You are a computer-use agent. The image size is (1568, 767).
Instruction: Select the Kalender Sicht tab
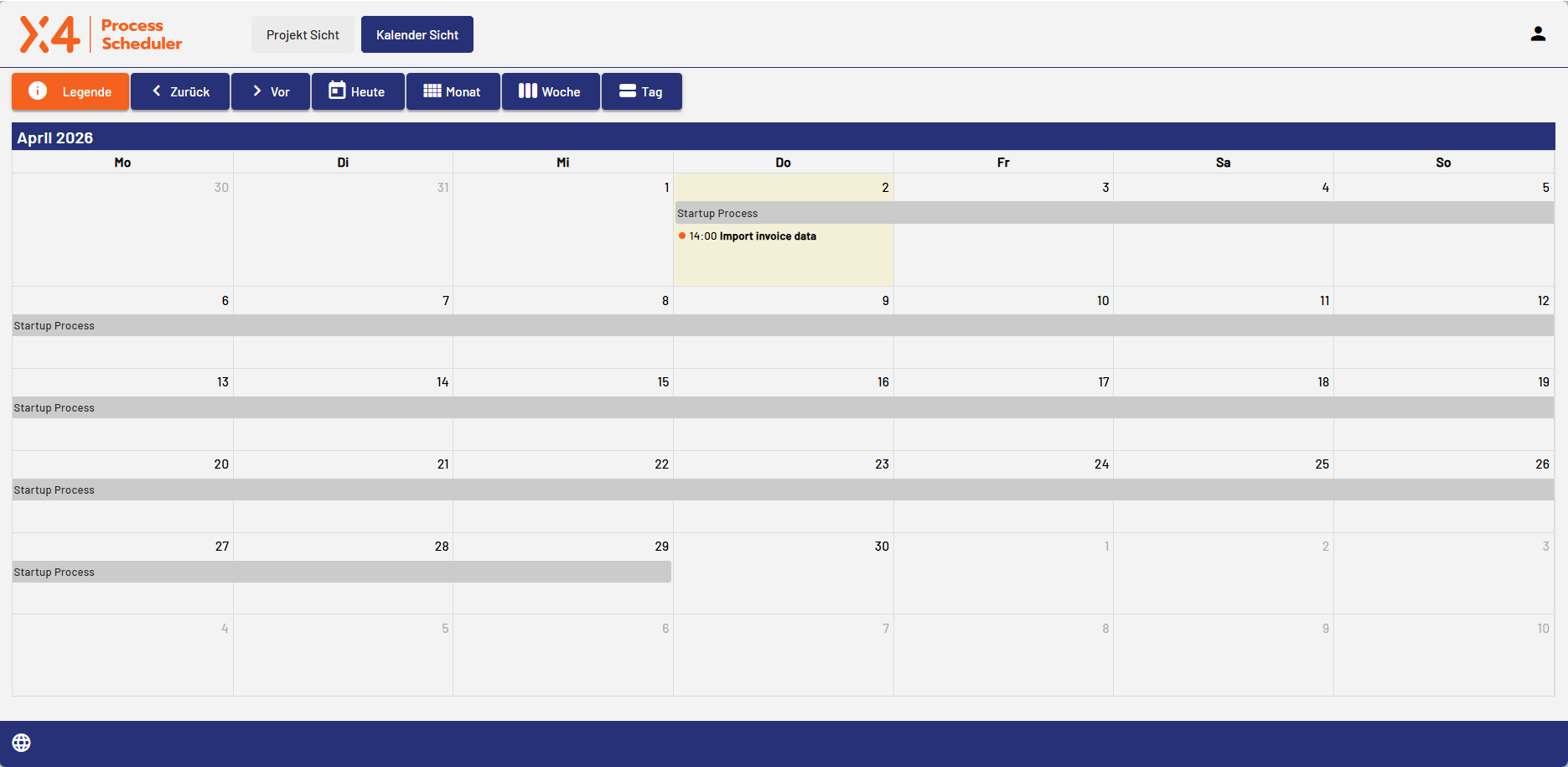[x=417, y=34]
